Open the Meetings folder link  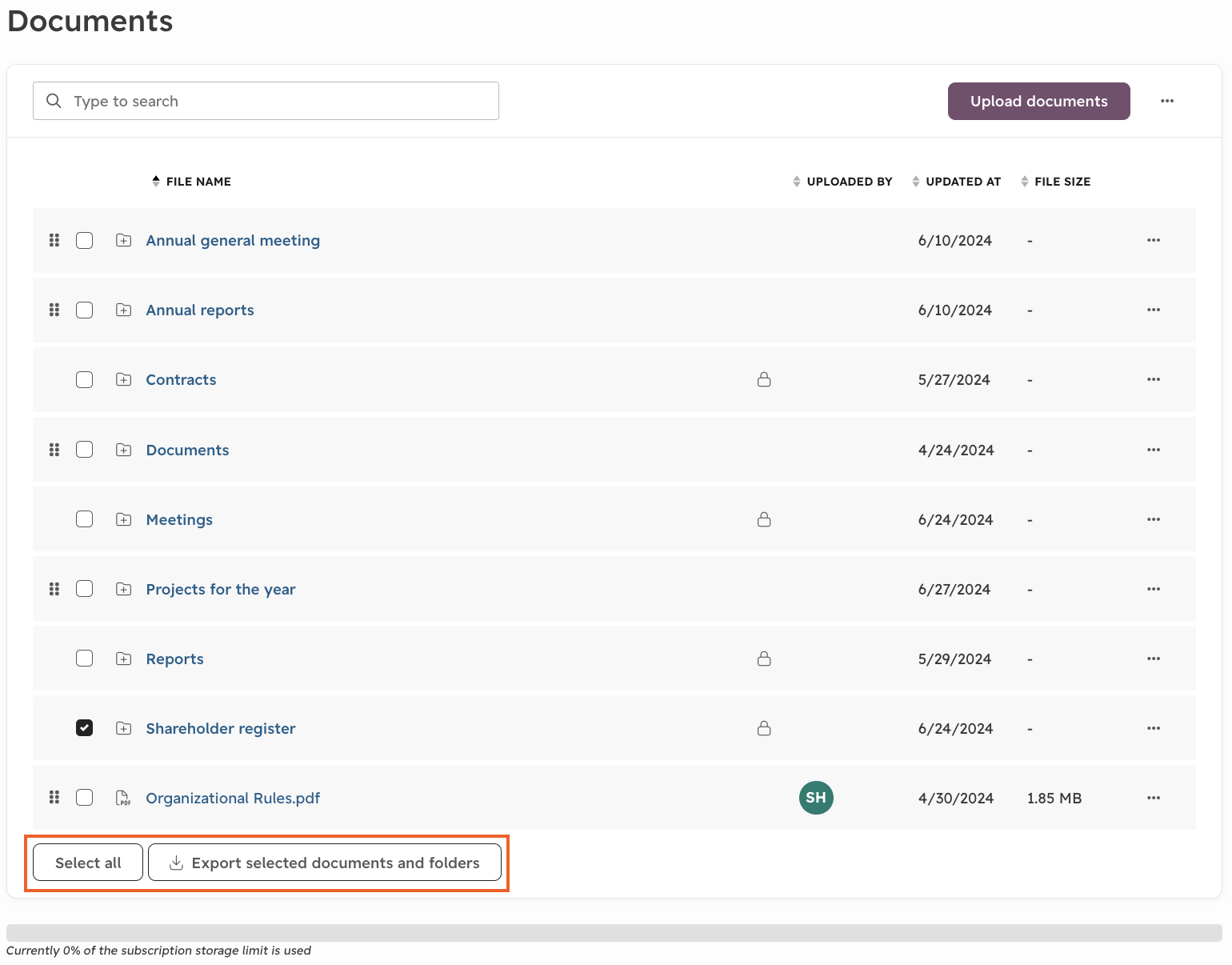pyautogui.click(x=179, y=519)
